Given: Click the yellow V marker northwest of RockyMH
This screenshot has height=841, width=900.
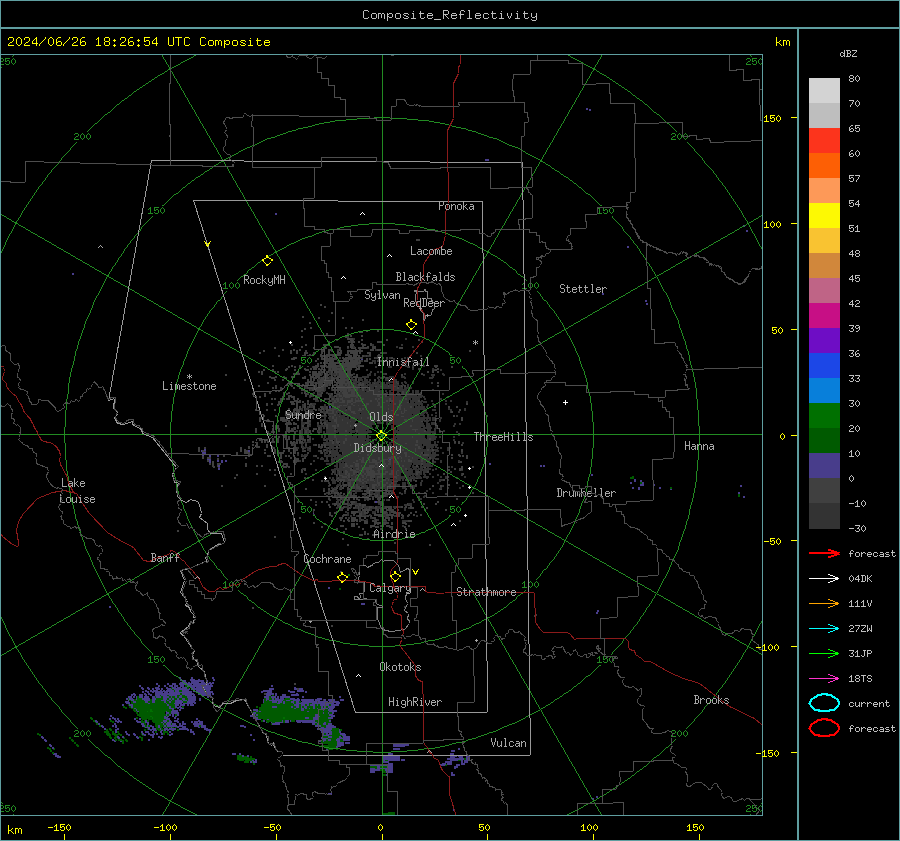Looking at the screenshot, I should 208,244.
